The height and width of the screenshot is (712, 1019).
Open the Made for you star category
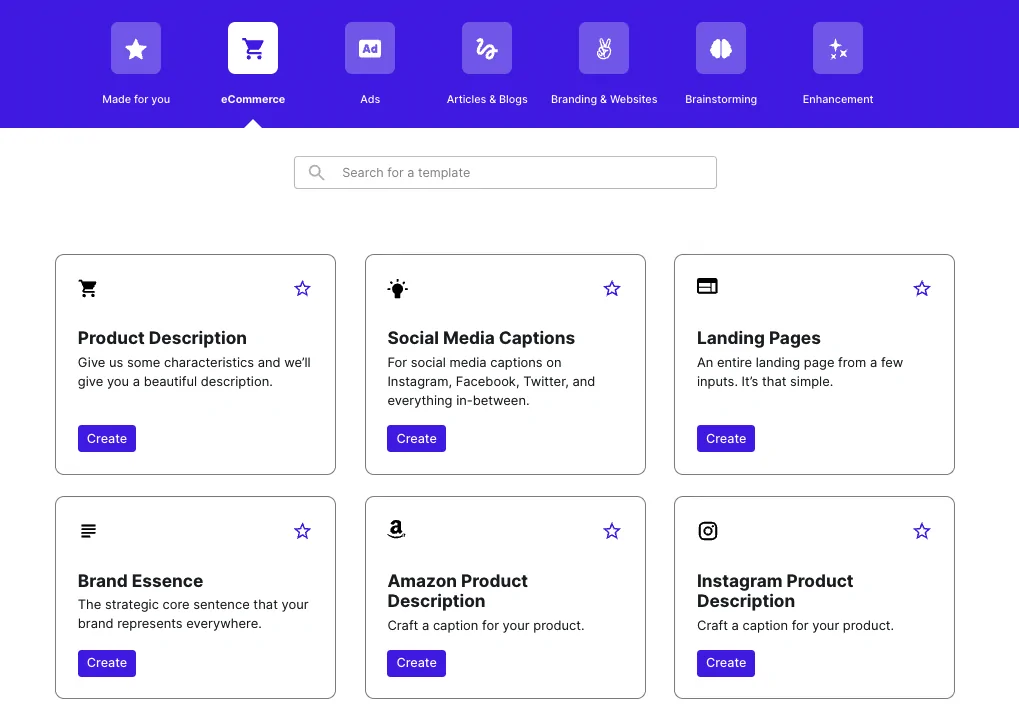coord(136,48)
